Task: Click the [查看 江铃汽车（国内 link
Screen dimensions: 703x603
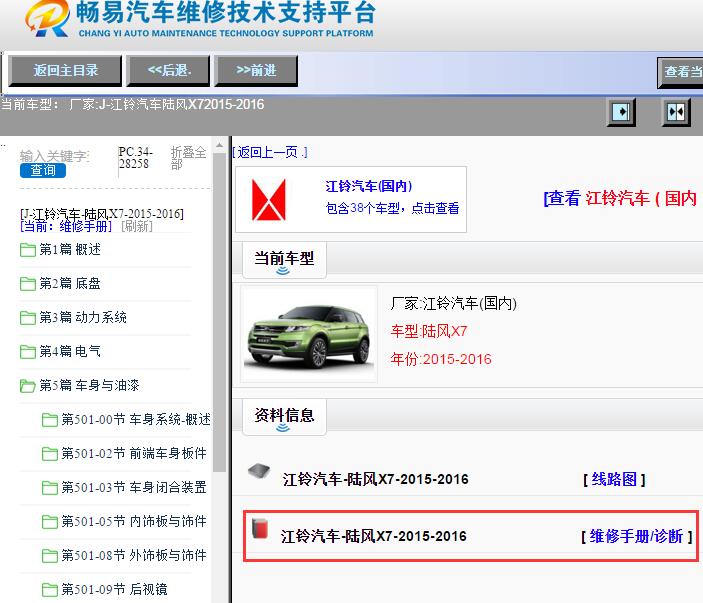Action: click(x=622, y=198)
